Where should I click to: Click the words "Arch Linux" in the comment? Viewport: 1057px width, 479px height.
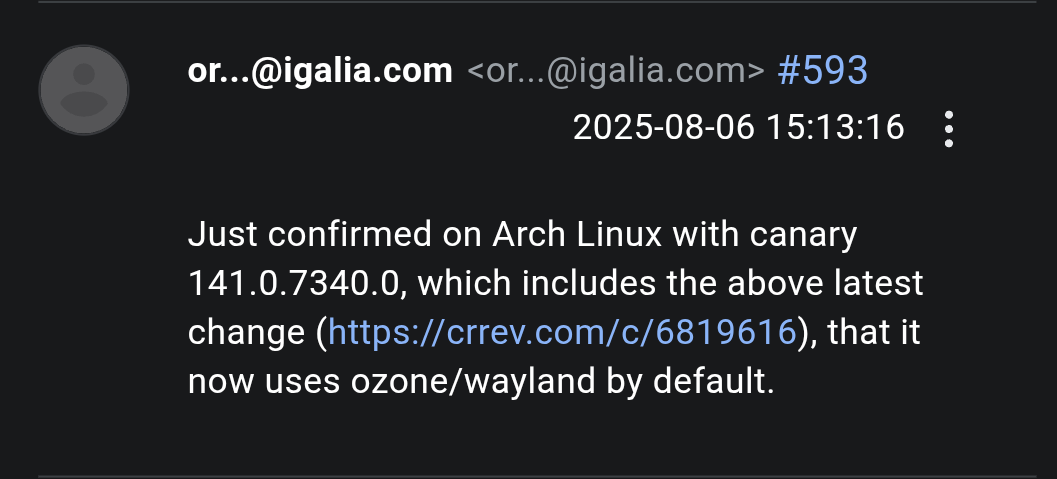pos(577,234)
